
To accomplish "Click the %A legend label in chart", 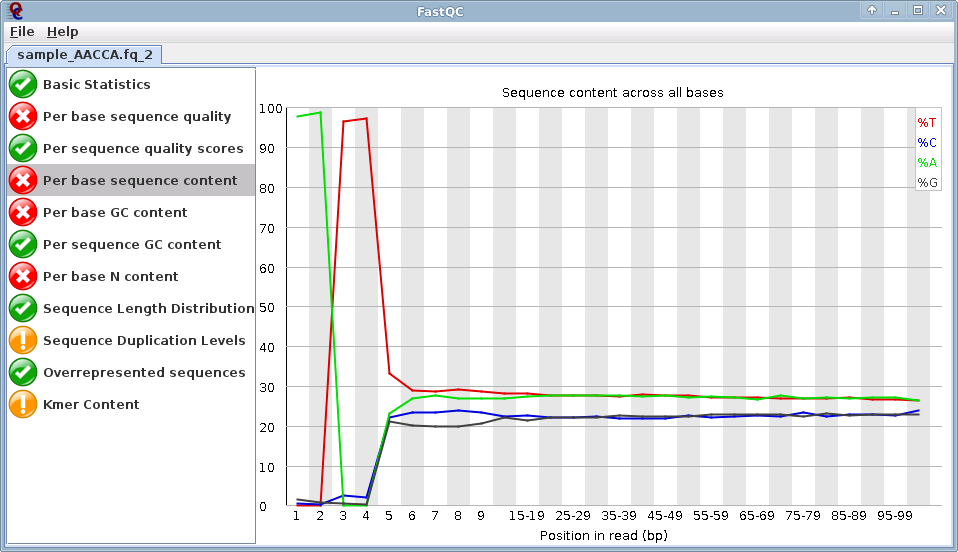I will (927, 162).
